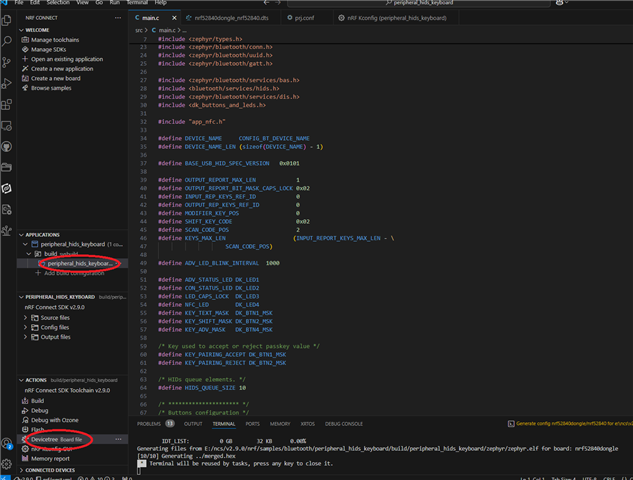
Task: Click the Manage toolchains icon
Action: 25,40
